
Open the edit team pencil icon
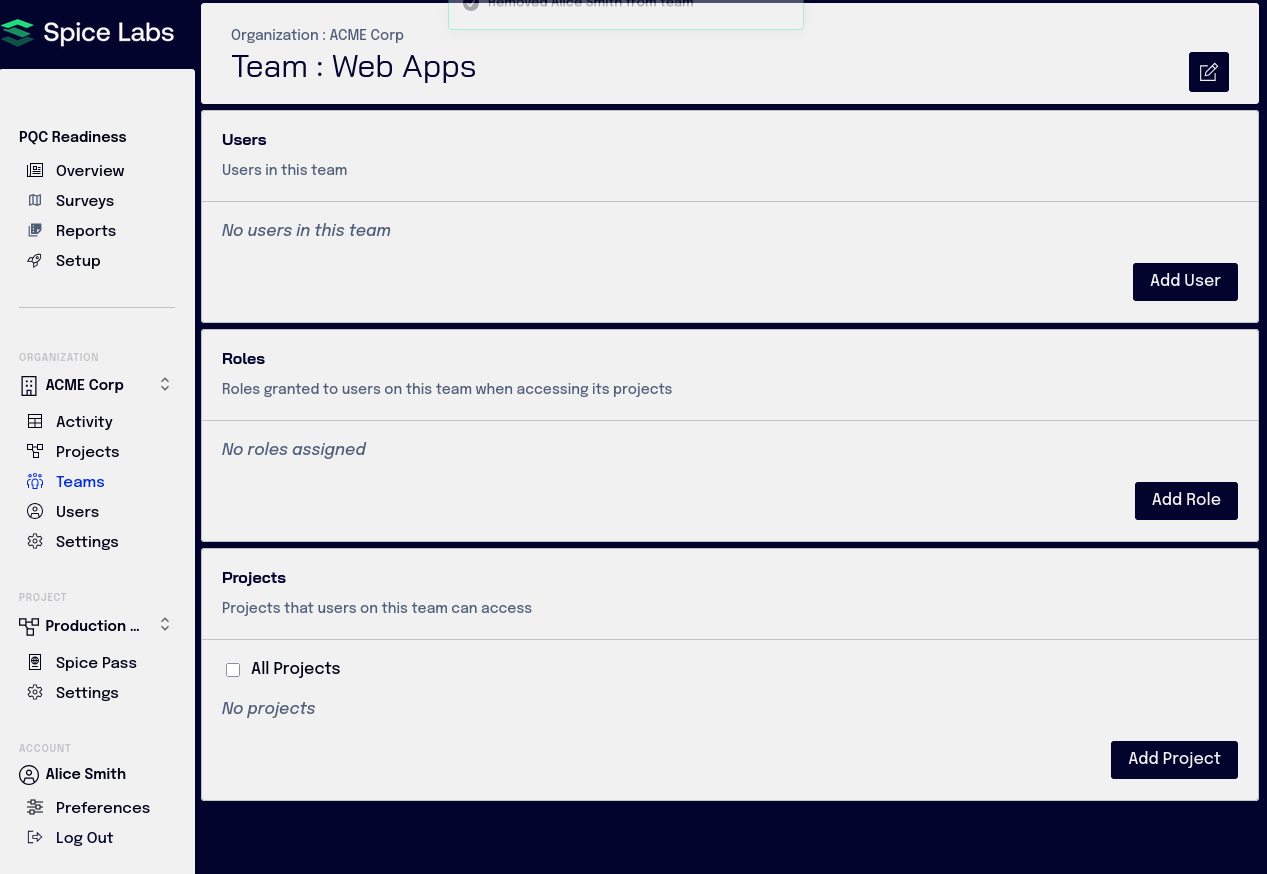tap(1208, 72)
